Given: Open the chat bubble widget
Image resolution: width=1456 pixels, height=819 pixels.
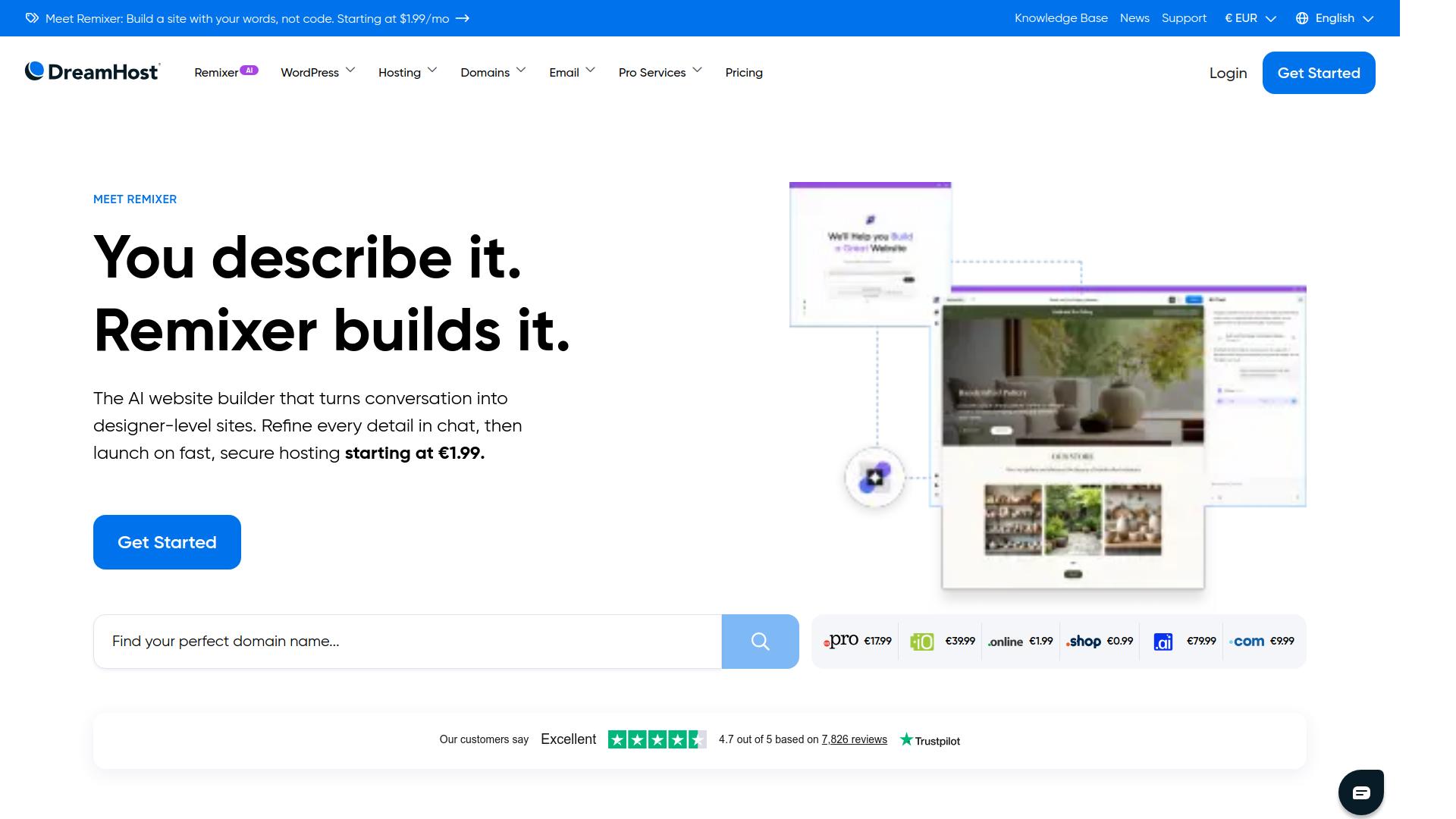Looking at the screenshot, I should [1360, 792].
